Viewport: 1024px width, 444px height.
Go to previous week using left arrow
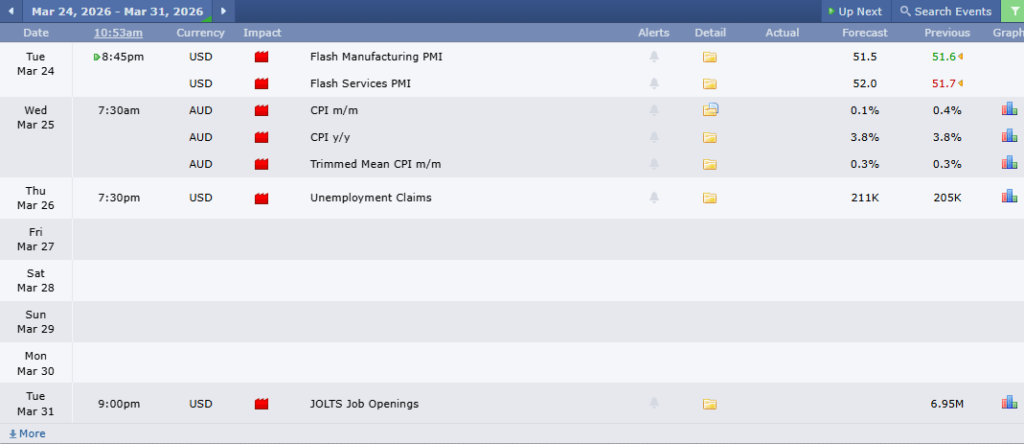coord(11,11)
